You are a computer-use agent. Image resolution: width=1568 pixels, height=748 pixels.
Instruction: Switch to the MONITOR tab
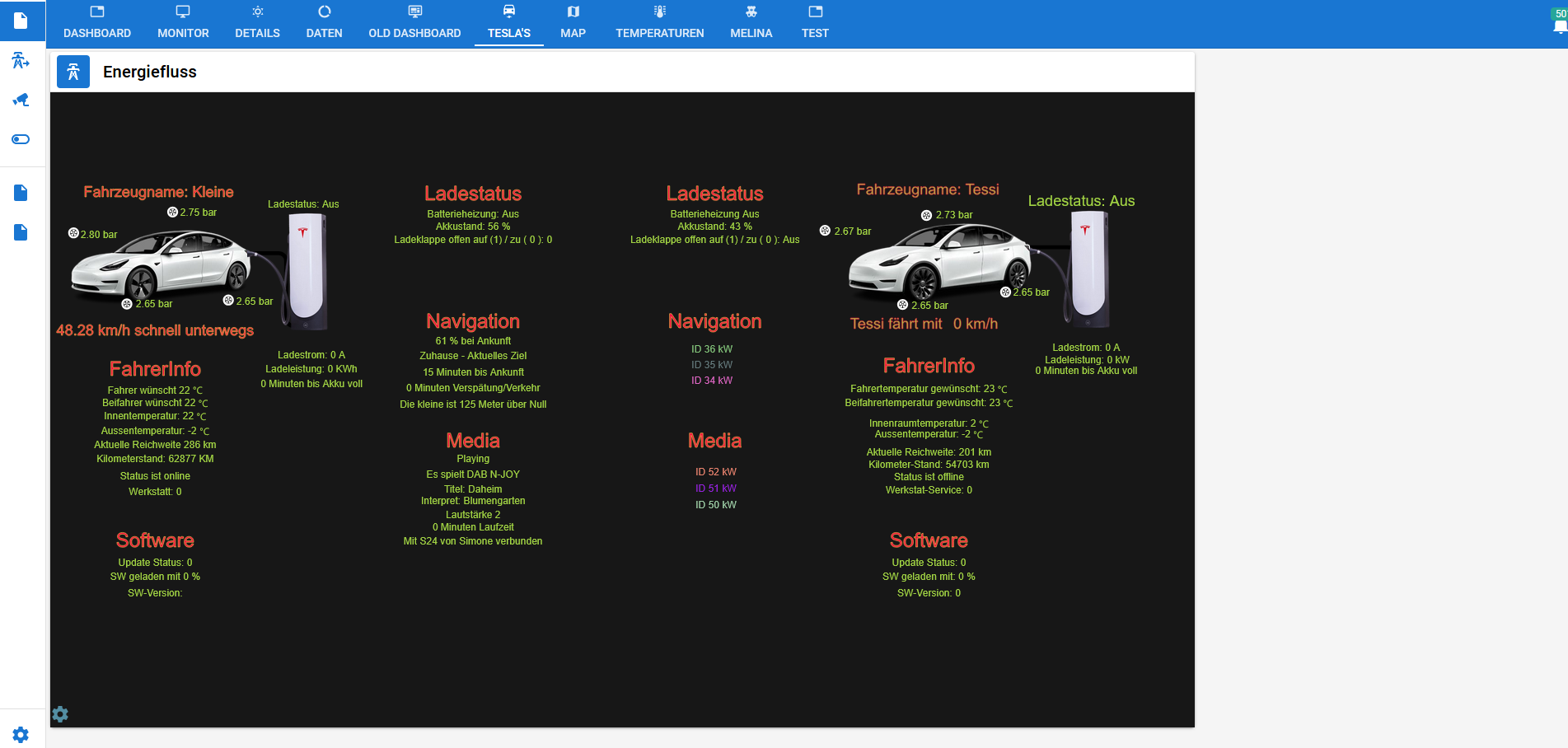[183, 23]
